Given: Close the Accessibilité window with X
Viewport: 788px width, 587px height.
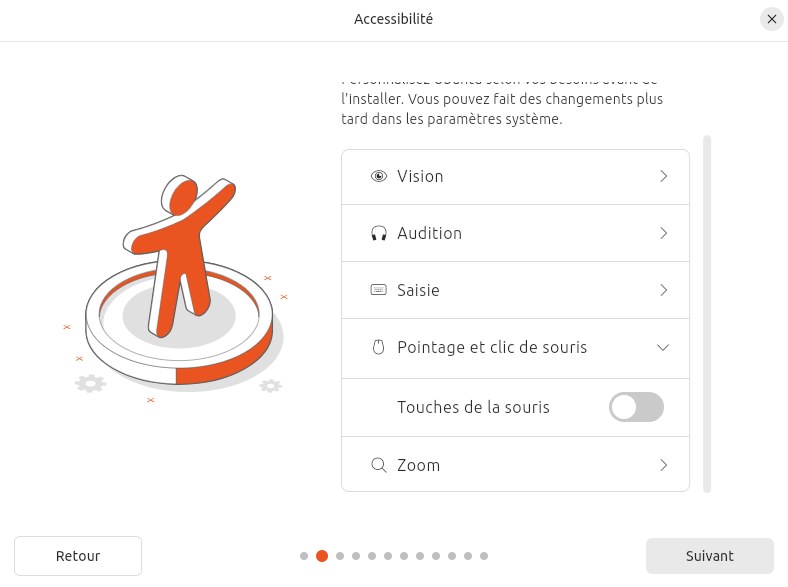Looking at the screenshot, I should pyautogui.click(x=772, y=19).
